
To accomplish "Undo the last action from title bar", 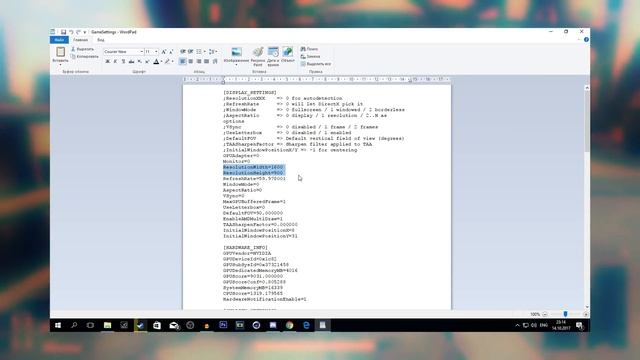I will [71, 32].
